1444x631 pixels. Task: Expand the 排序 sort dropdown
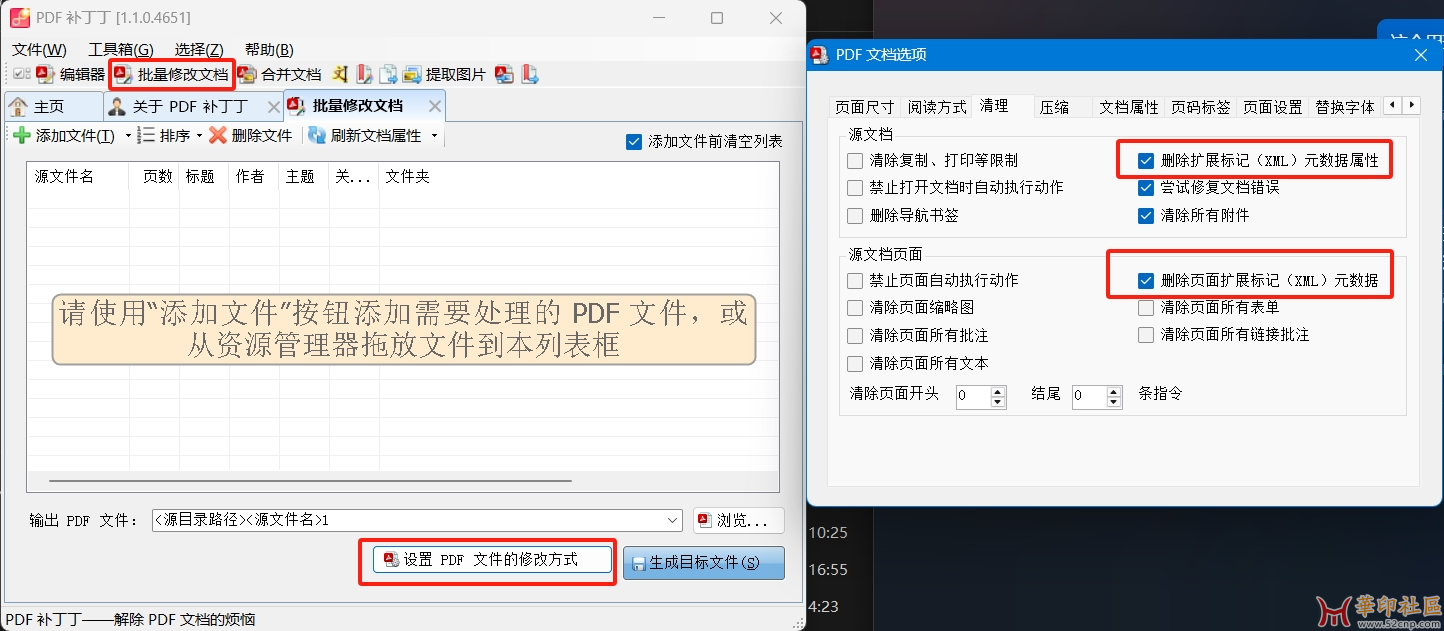pos(199,135)
